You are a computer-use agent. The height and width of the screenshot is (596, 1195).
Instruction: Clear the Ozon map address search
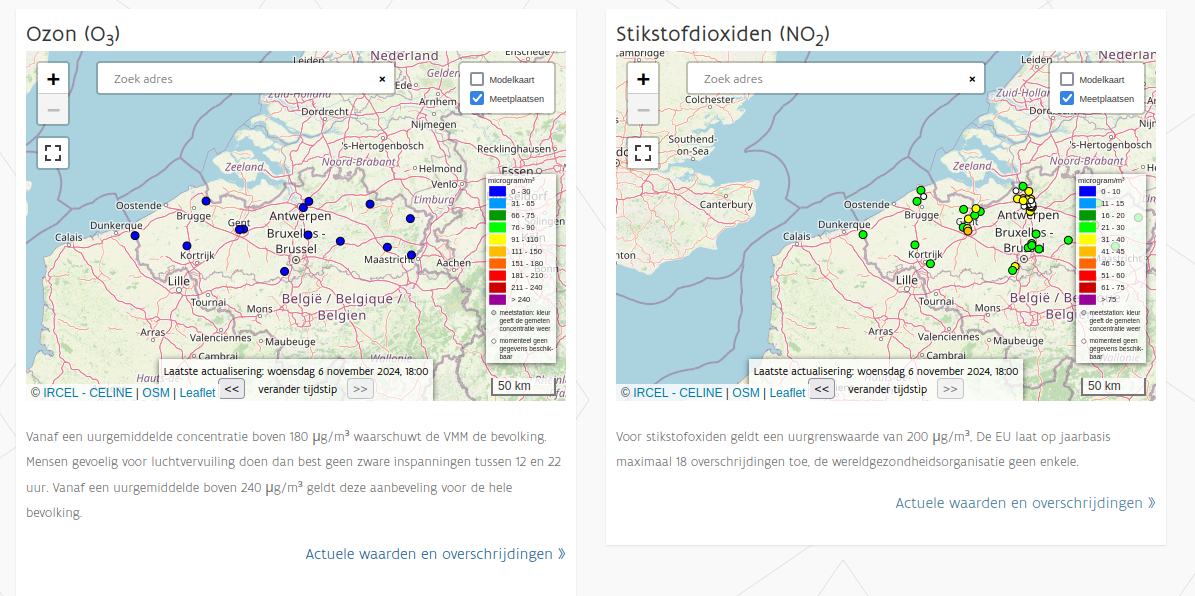tap(382, 79)
